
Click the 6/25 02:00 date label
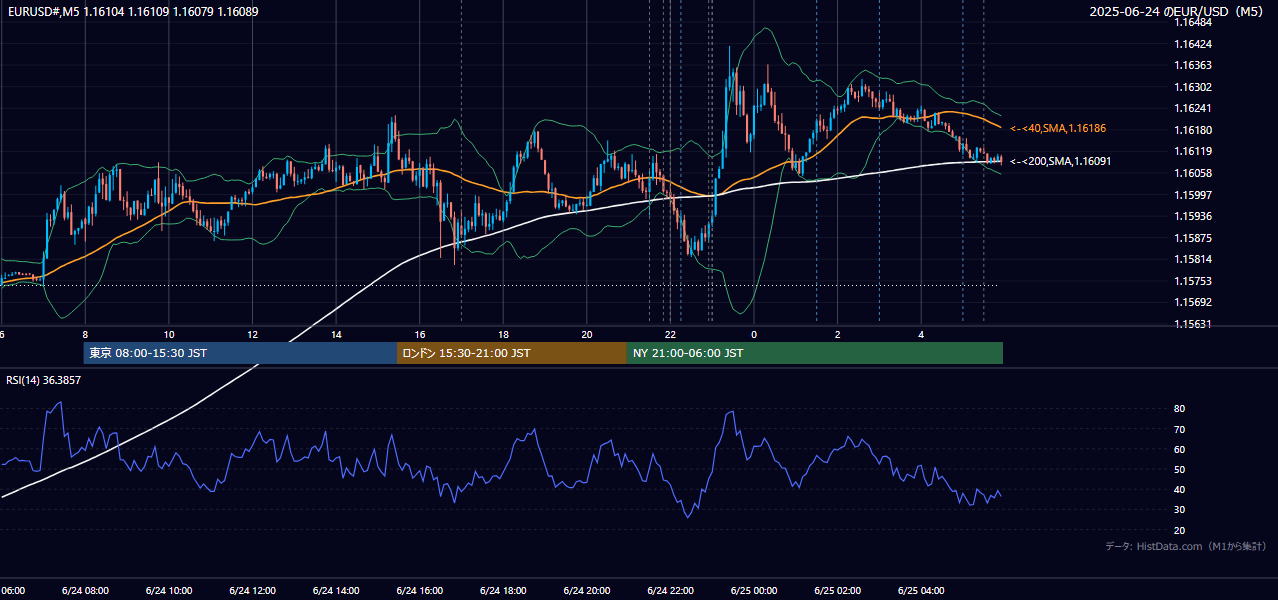pos(838,590)
